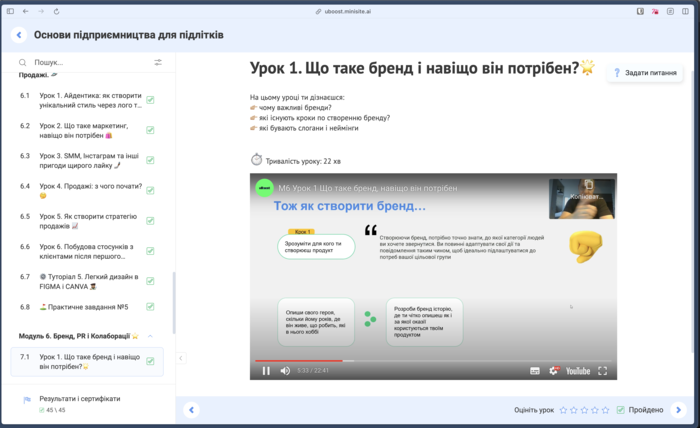
Task: Pause the lesson video
Action: 266,371
